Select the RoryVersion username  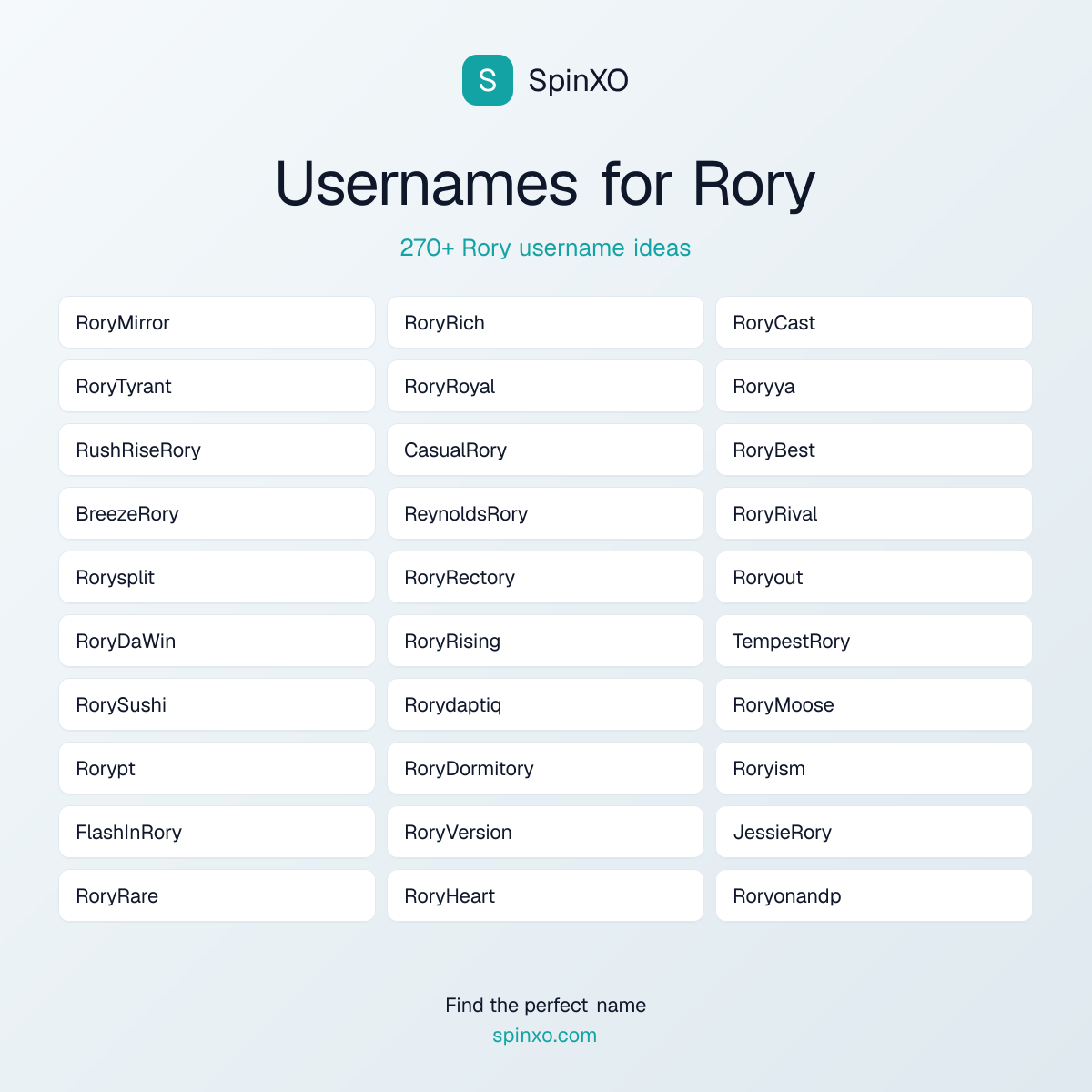(x=545, y=832)
